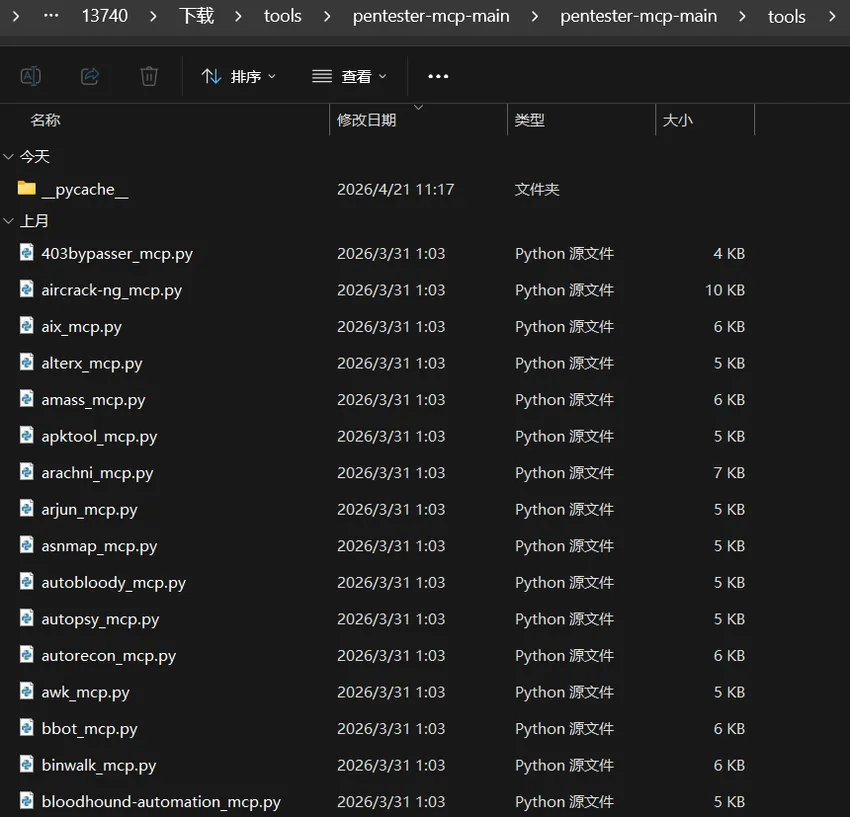
Task: Navigate to the 下载 breadcrumb folder
Action: pos(196,16)
